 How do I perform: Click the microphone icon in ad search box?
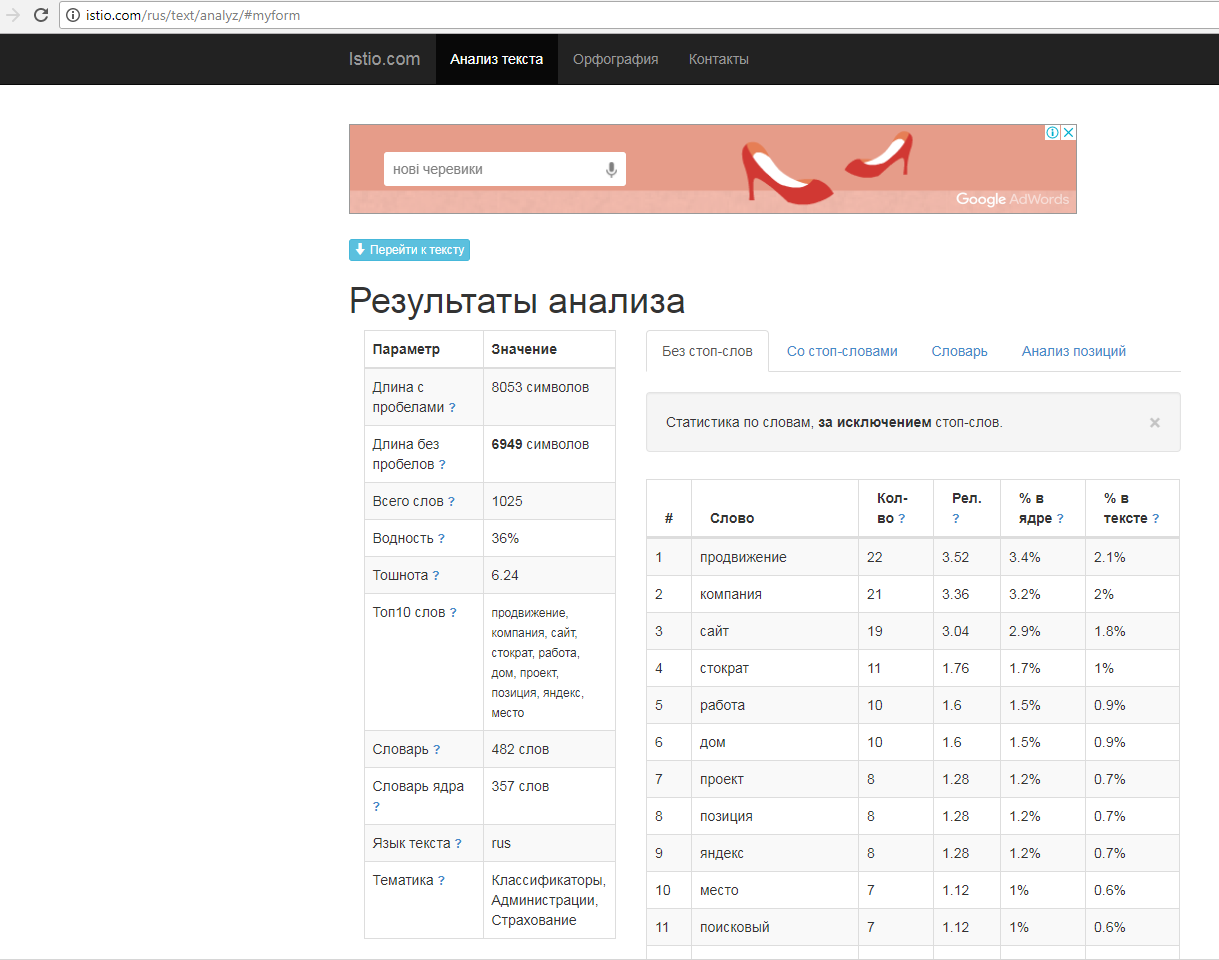(611, 170)
